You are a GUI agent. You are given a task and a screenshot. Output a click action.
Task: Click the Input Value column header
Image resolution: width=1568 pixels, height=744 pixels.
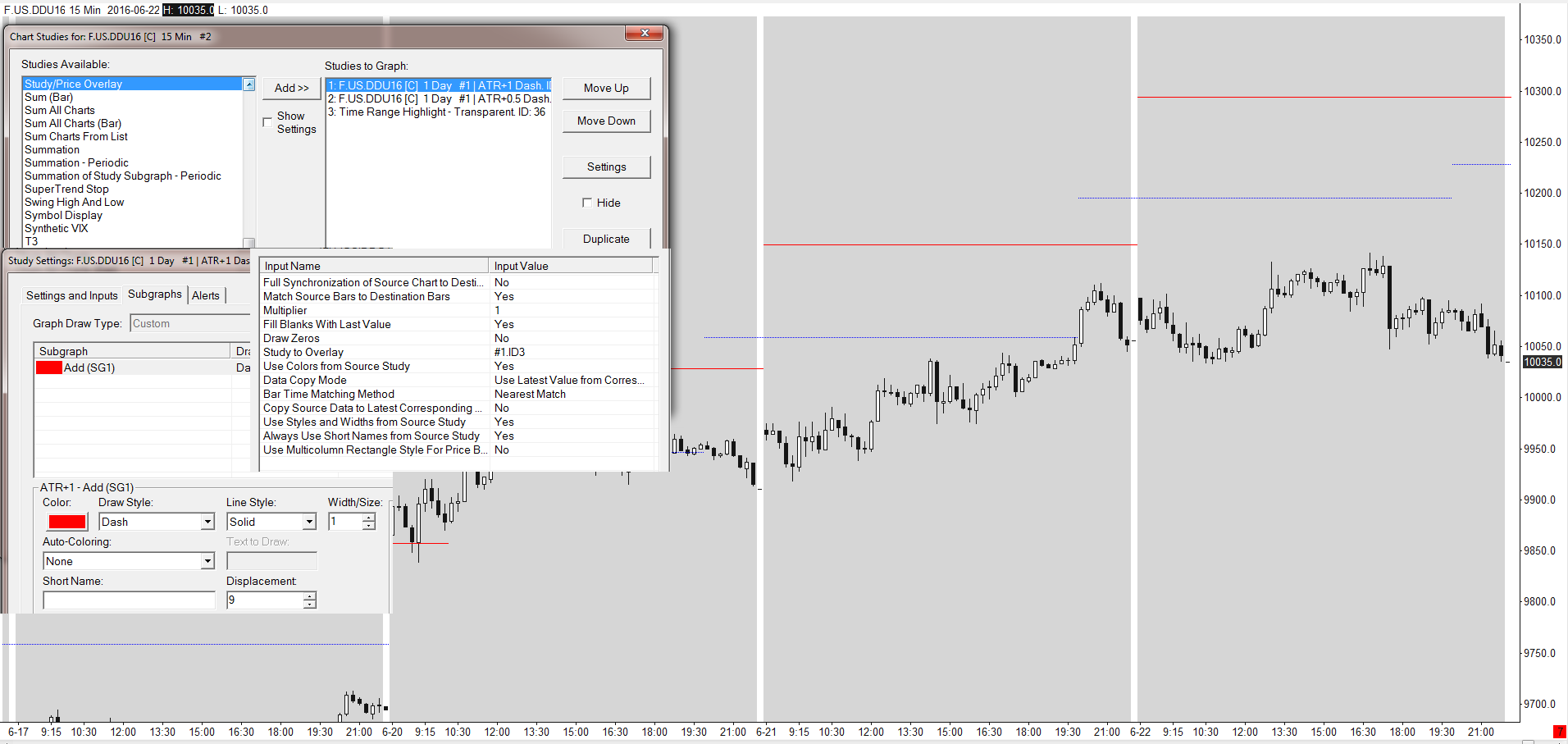[572, 266]
